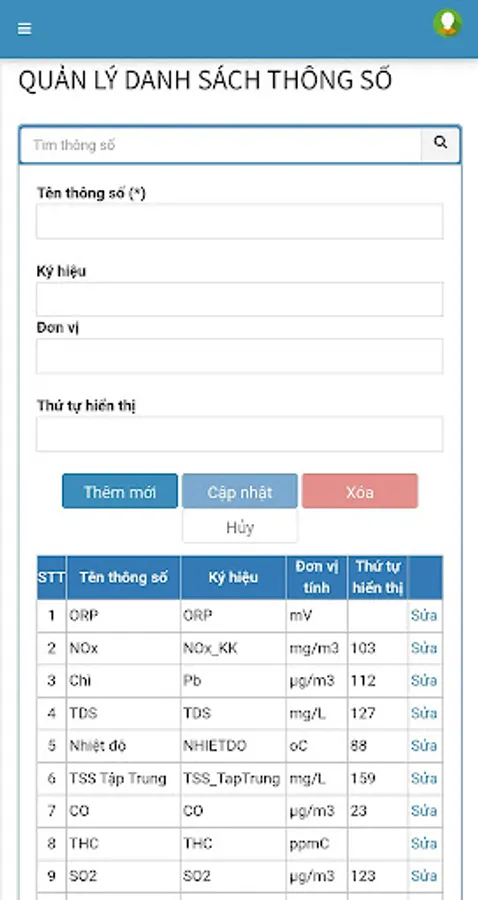Click the Tên thông số input field
The width and height of the screenshot is (478, 900).
pyautogui.click(x=239, y=221)
